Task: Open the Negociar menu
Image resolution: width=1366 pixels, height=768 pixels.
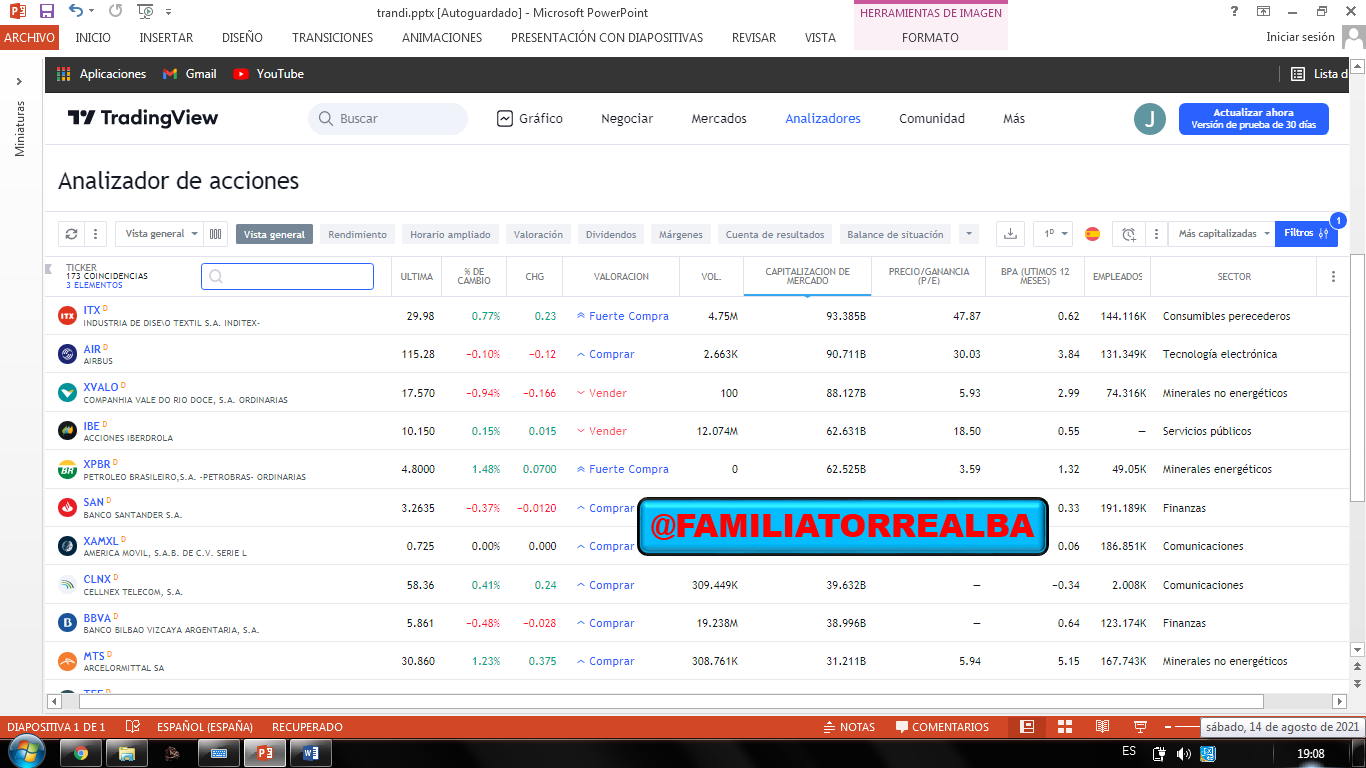Action: click(x=627, y=118)
